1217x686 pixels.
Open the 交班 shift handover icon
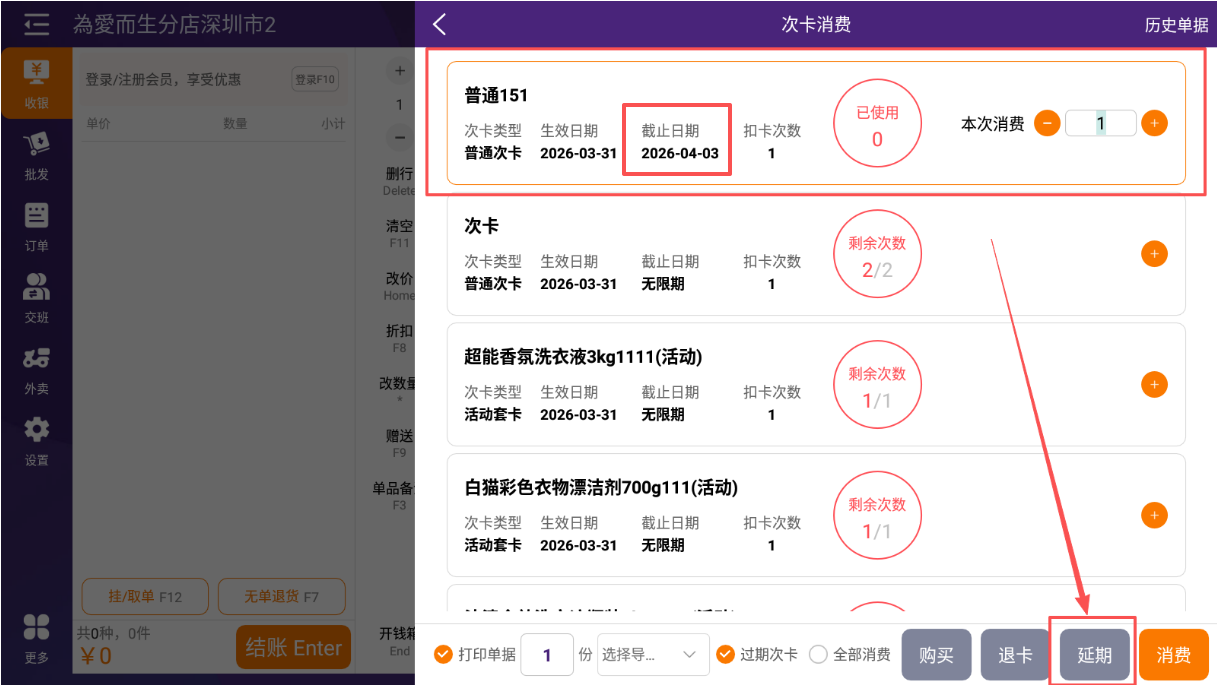click(x=36, y=299)
